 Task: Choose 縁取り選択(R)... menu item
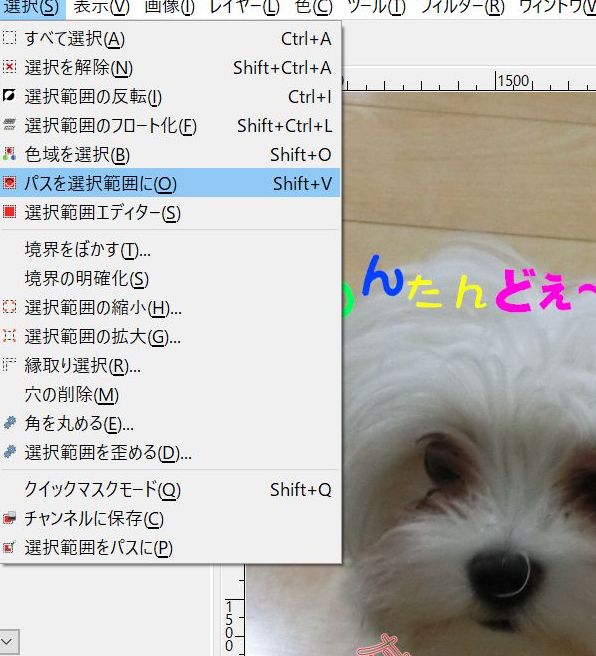click(170, 365)
